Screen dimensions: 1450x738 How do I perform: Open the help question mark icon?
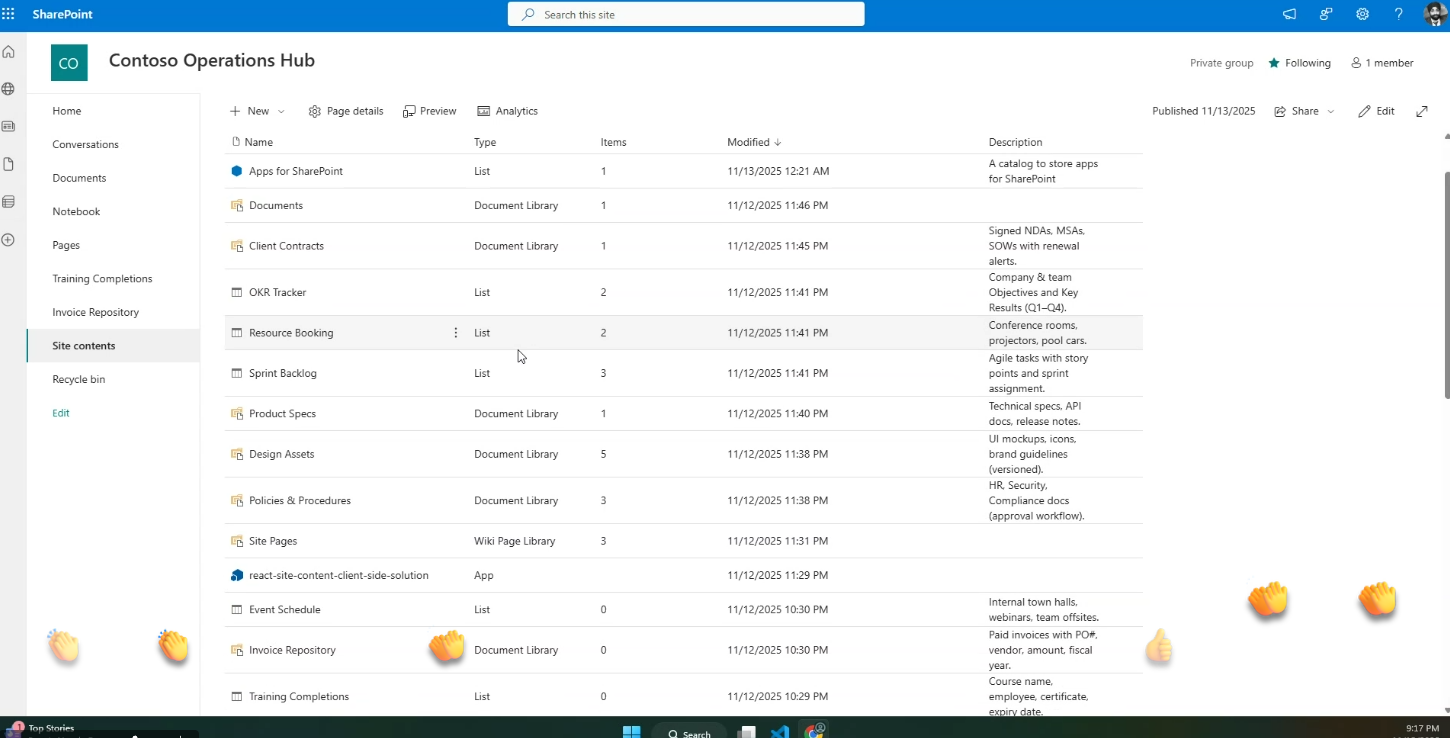click(x=1399, y=14)
